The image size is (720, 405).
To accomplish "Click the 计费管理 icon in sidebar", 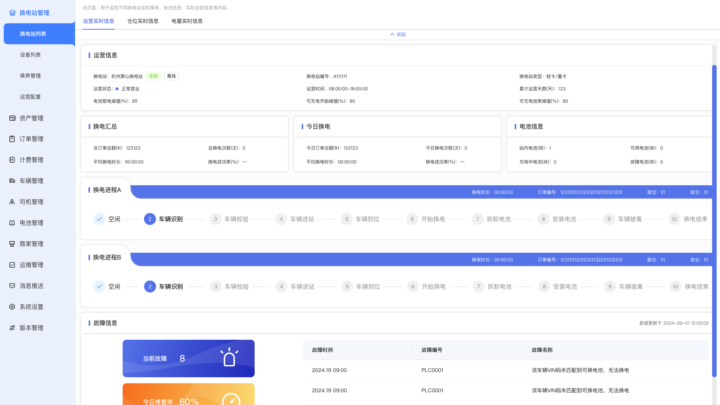I will click(x=11, y=160).
